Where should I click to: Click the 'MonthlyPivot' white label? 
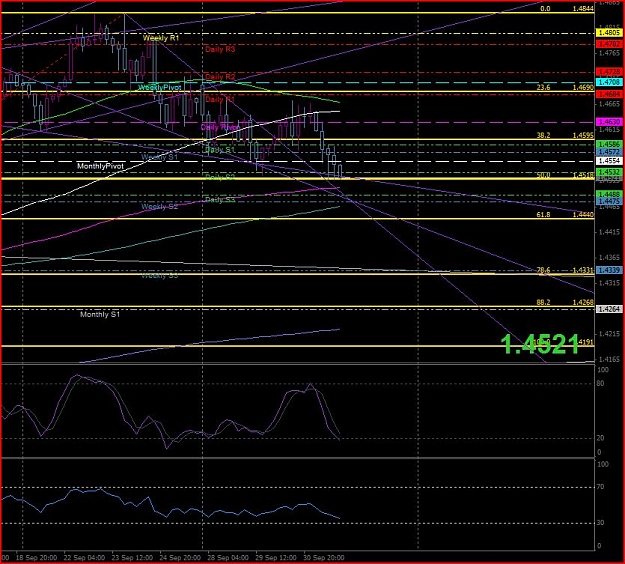100,166
